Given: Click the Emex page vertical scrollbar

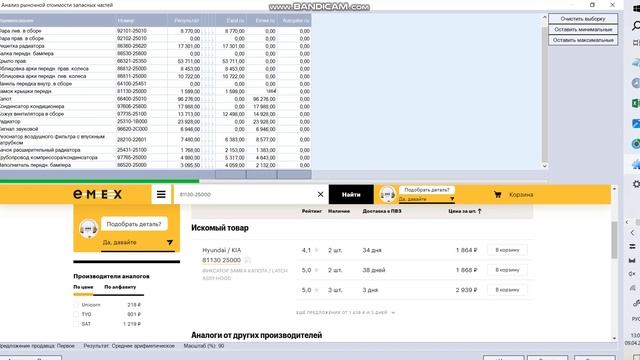Looking at the screenshot, I should click(x=614, y=240).
